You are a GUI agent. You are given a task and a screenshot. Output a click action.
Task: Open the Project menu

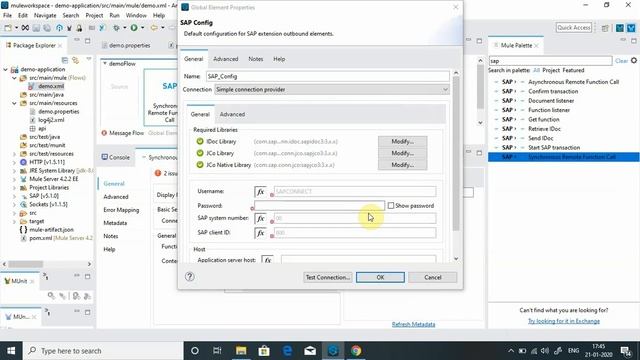point(94,16)
